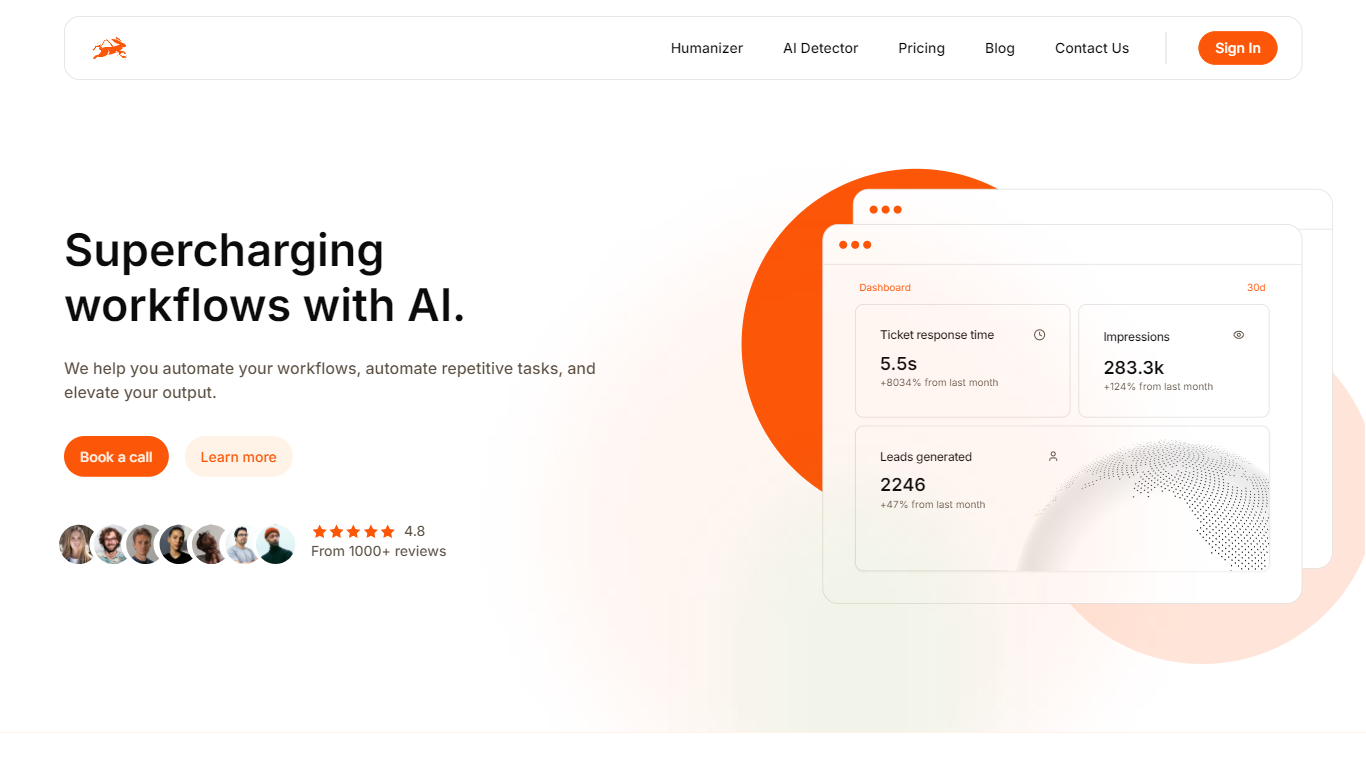Click the first reviewer avatar thumbnail
1366x768 pixels.
(x=78, y=543)
